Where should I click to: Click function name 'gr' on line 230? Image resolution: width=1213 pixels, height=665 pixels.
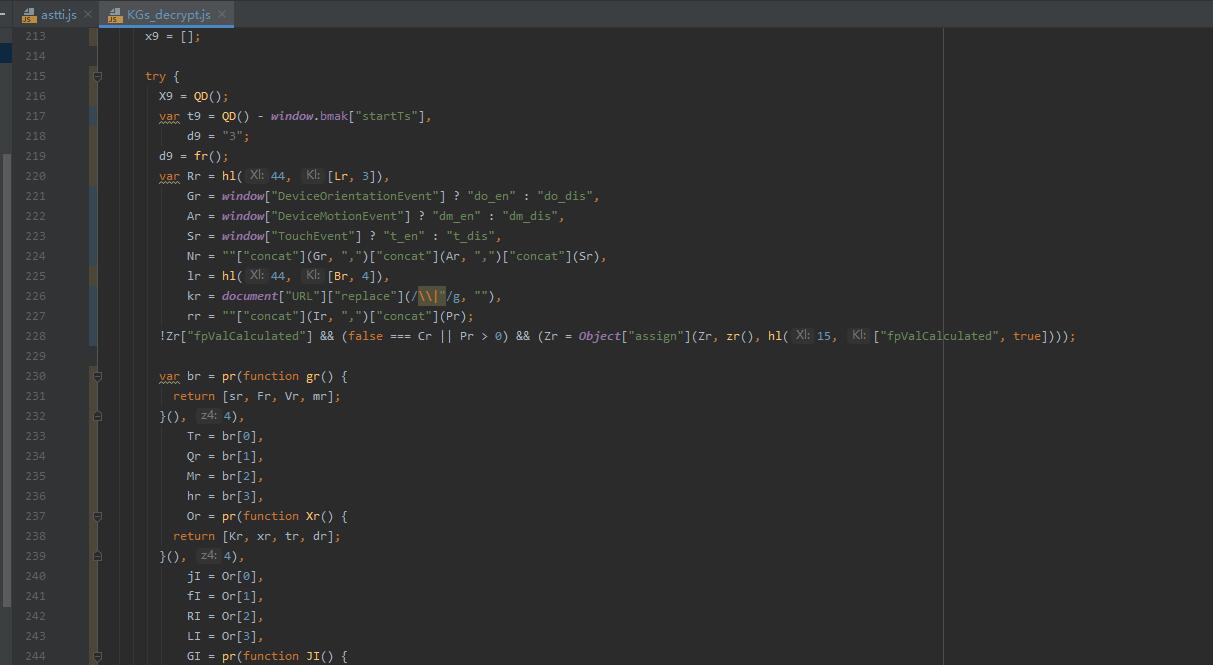(x=313, y=376)
